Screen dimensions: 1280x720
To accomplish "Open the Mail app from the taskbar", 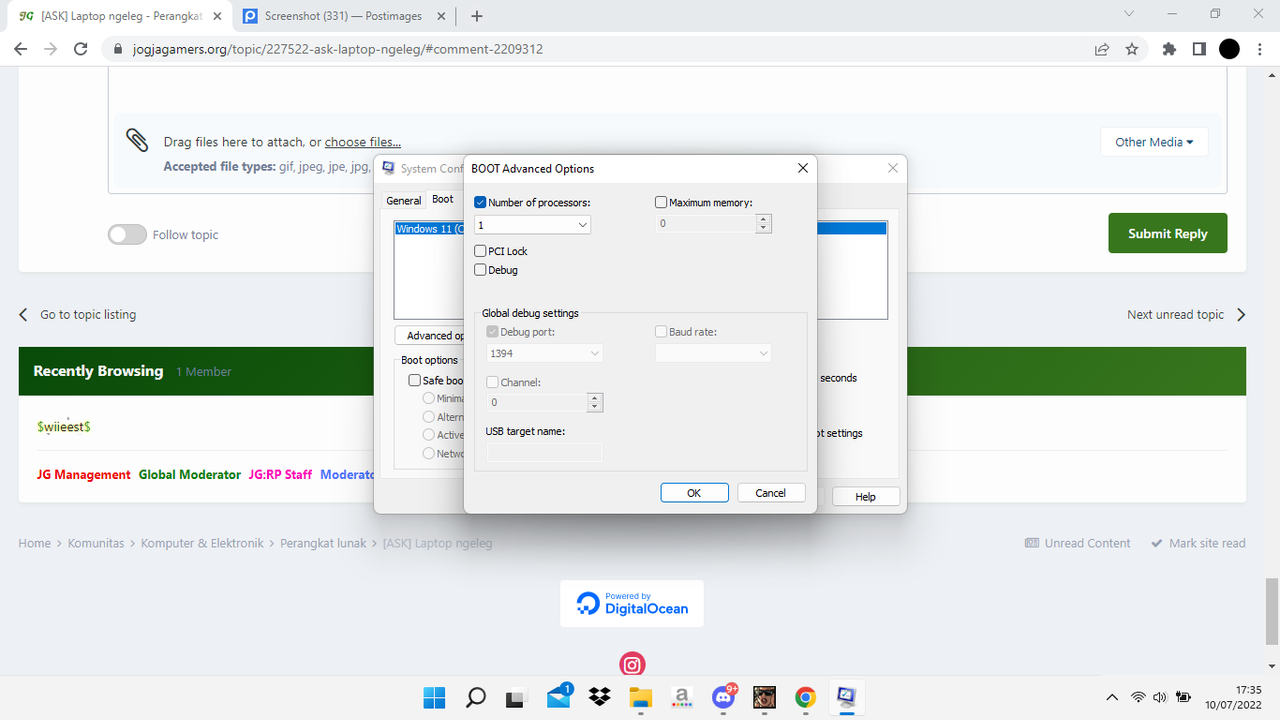I will point(558,697).
